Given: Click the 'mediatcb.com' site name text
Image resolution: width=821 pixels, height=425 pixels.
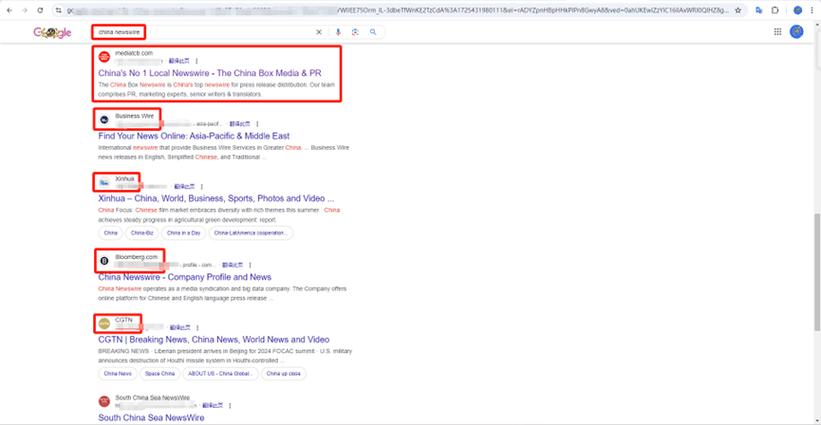Looking at the screenshot, I should (134, 53).
